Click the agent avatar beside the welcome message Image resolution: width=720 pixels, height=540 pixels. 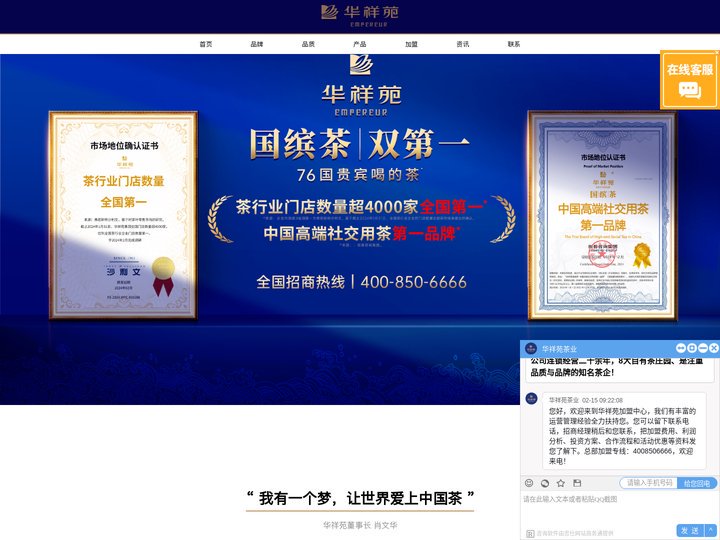(532, 399)
